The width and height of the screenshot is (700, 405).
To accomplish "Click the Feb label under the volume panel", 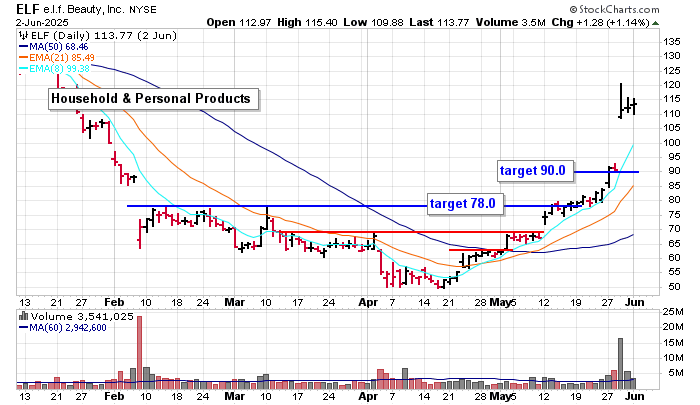I will pyautogui.click(x=114, y=396).
